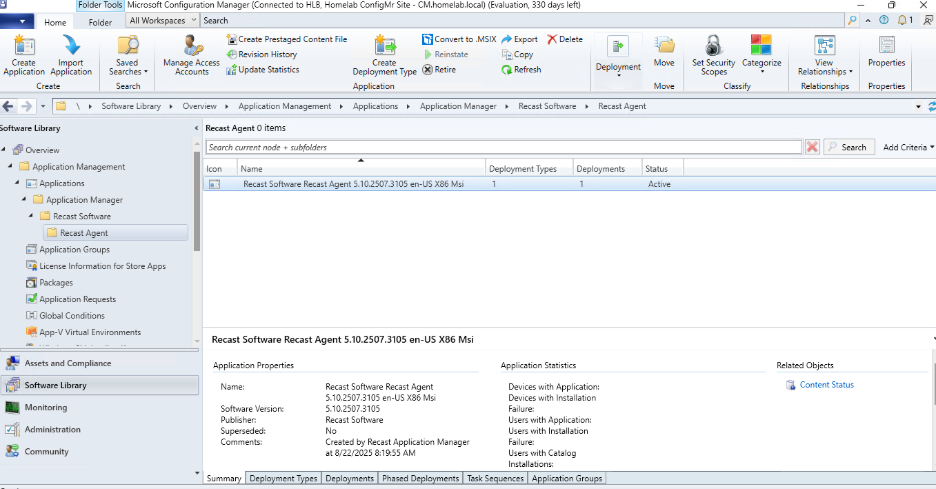Image resolution: width=936 pixels, height=489 pixels.
Task: Click the Retire application button
Action: point(439,70)
